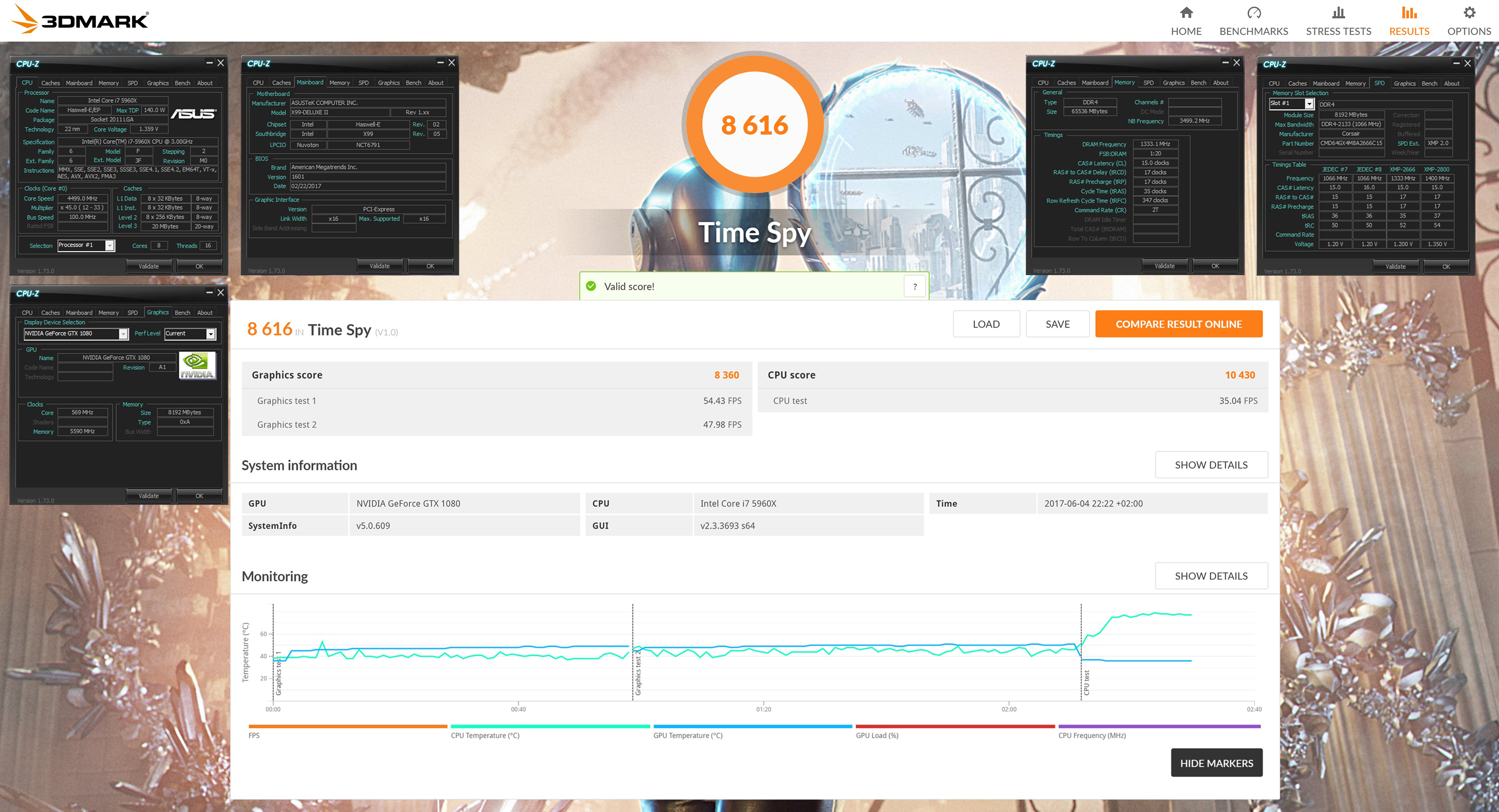Toggle the CPU Frequency legend series

[x=1159, y=731]
